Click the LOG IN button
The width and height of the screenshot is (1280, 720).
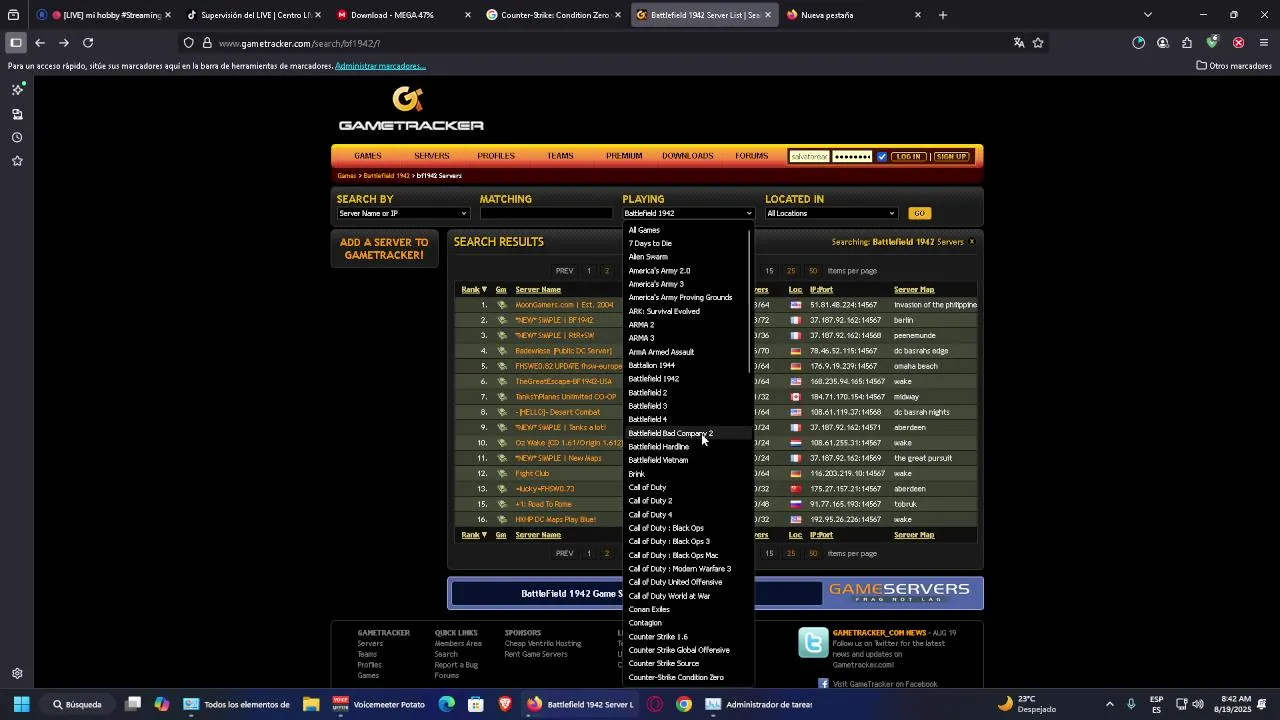pyautogui.click(x=908, y=157)
